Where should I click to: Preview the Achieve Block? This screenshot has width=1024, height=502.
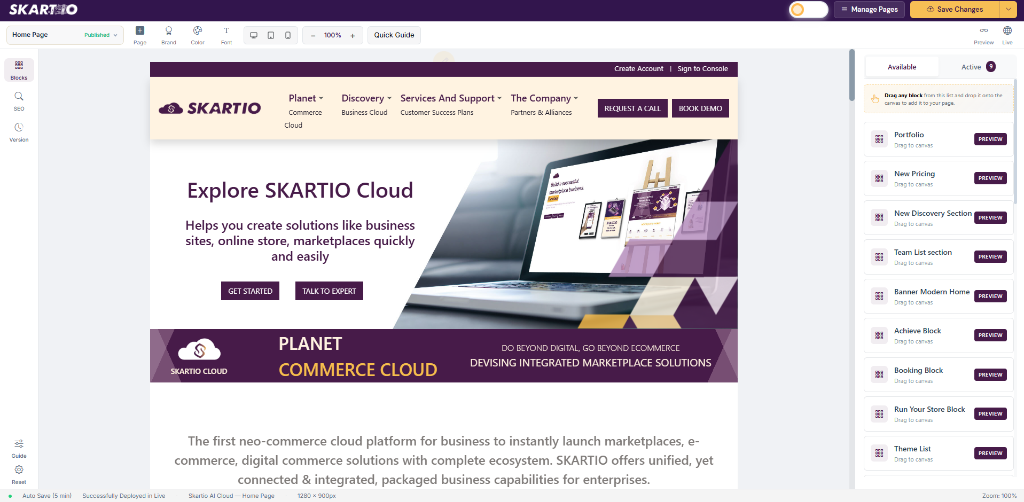[x=990, y=335]
